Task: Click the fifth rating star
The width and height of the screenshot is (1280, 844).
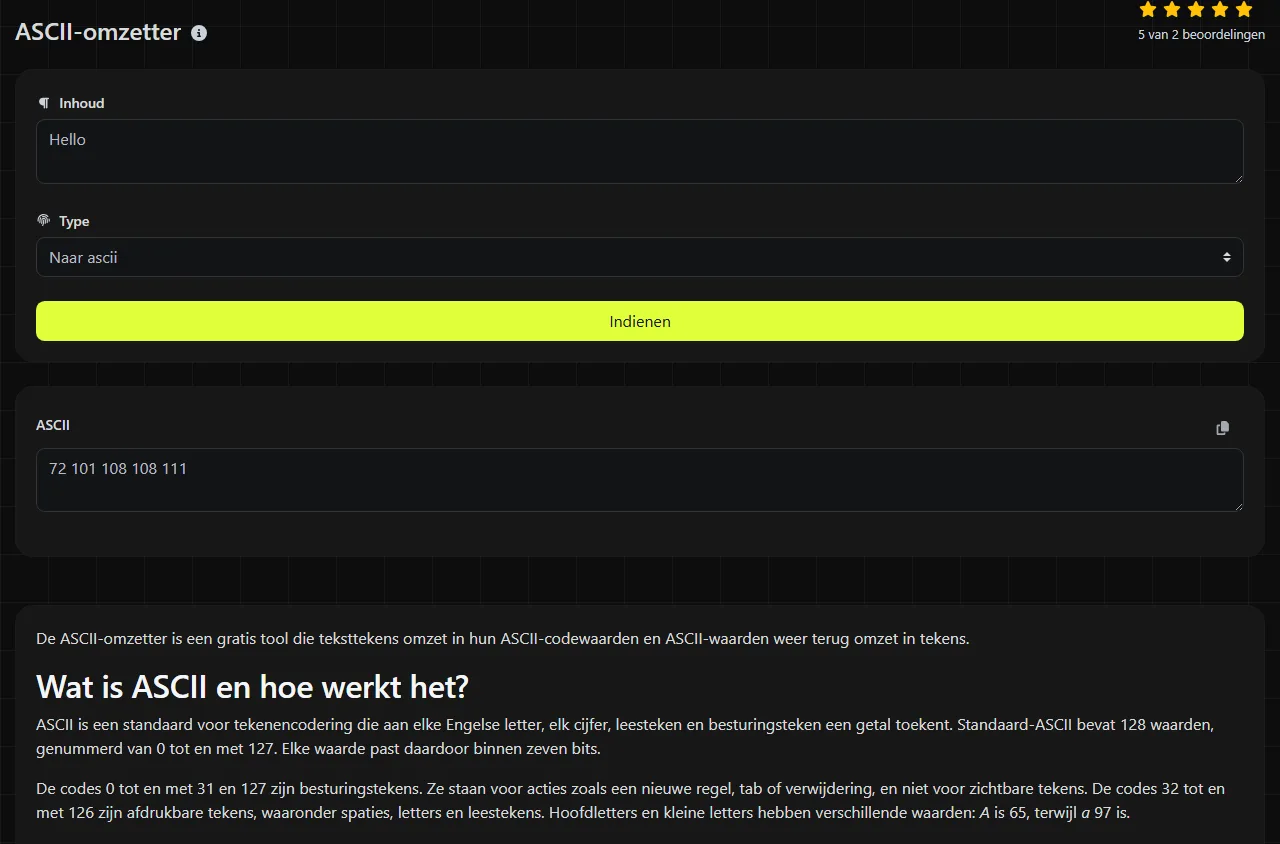Action: (x=1244, y=9)
